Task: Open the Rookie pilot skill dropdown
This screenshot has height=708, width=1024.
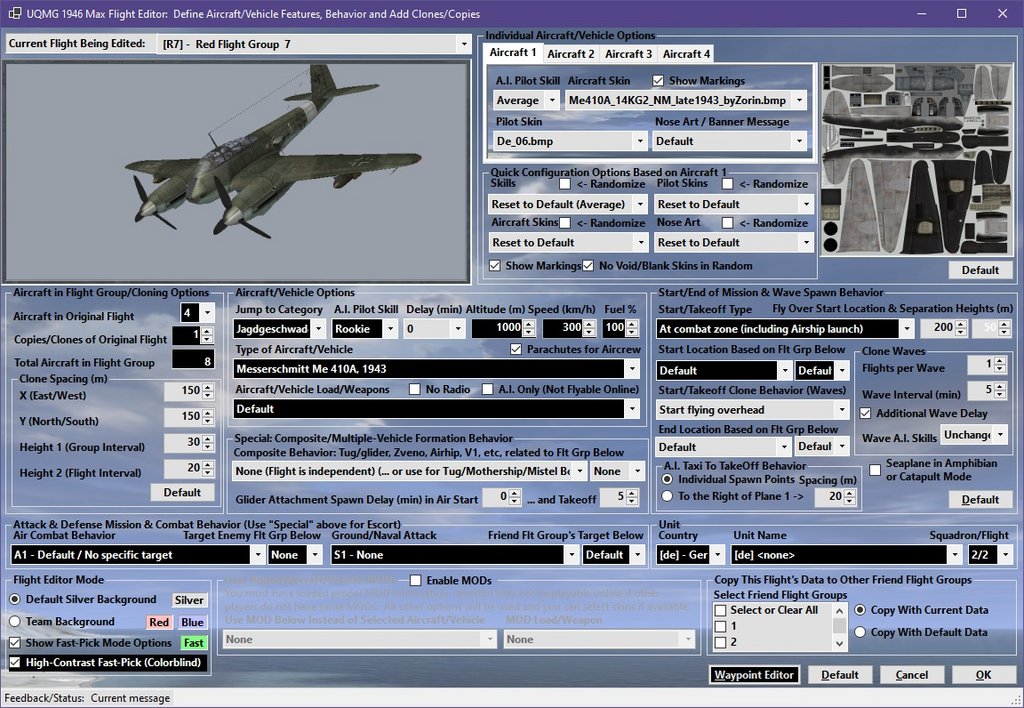Action: pos(390,329)
